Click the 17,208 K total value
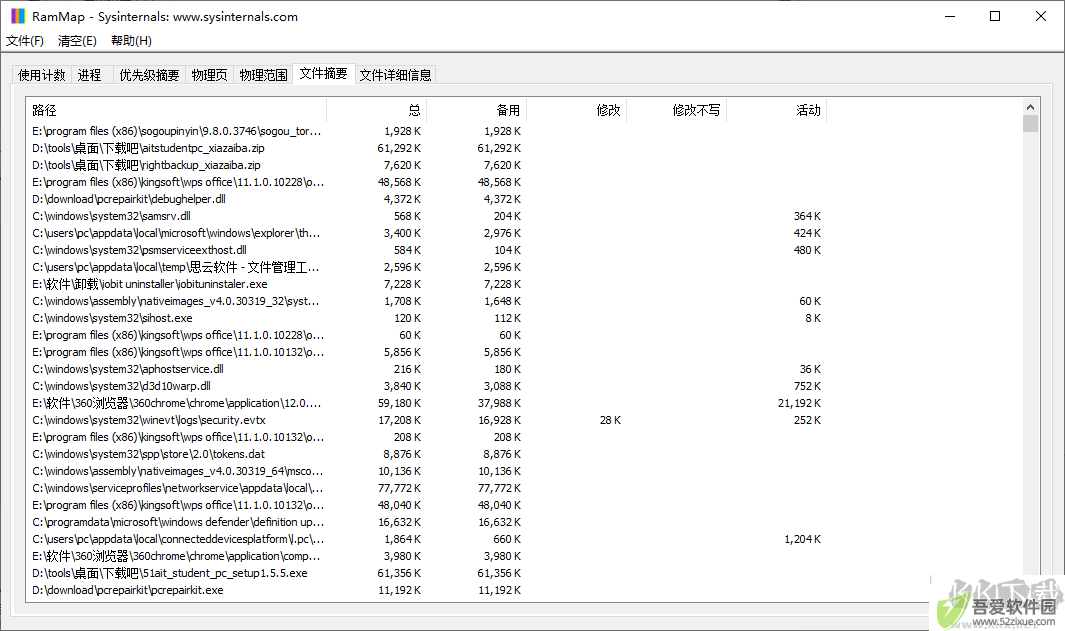Screen dimensions: 1065x631 pyautogui.click(x=399, y=420)
